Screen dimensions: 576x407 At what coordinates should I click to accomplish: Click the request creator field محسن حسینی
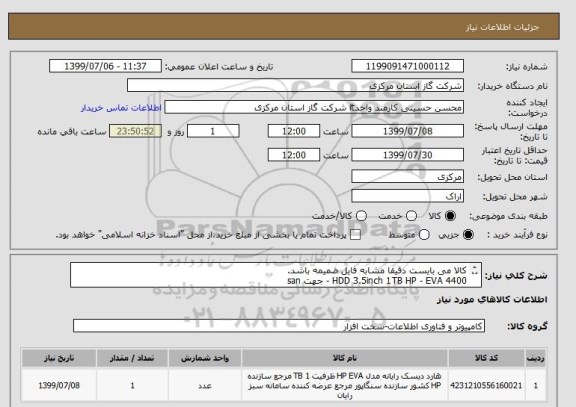314,108
